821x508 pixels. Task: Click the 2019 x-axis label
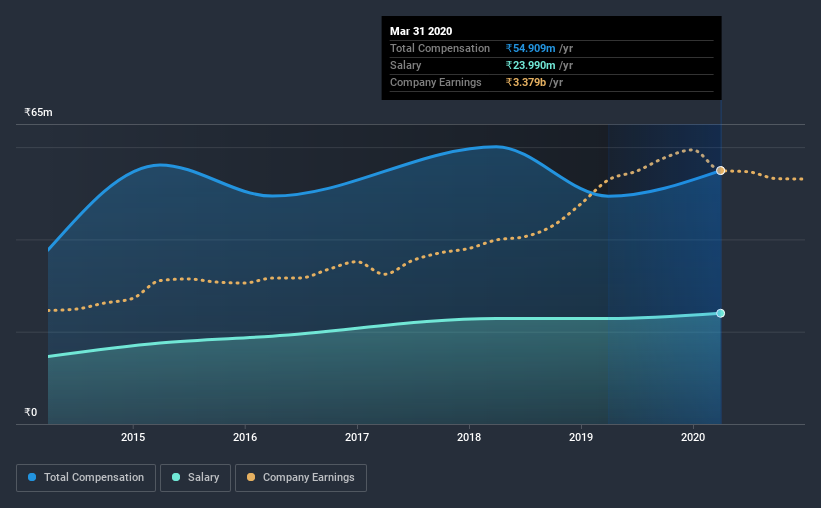click(x=581, y=437)
